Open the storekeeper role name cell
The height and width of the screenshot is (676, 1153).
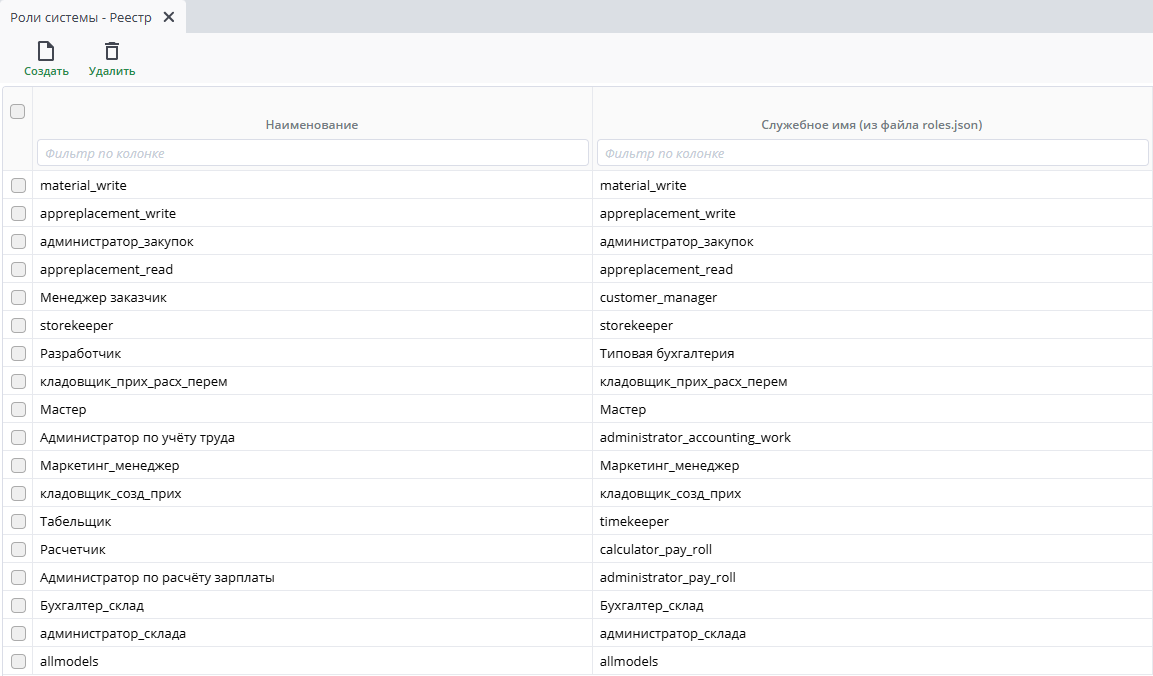point(77,326)
